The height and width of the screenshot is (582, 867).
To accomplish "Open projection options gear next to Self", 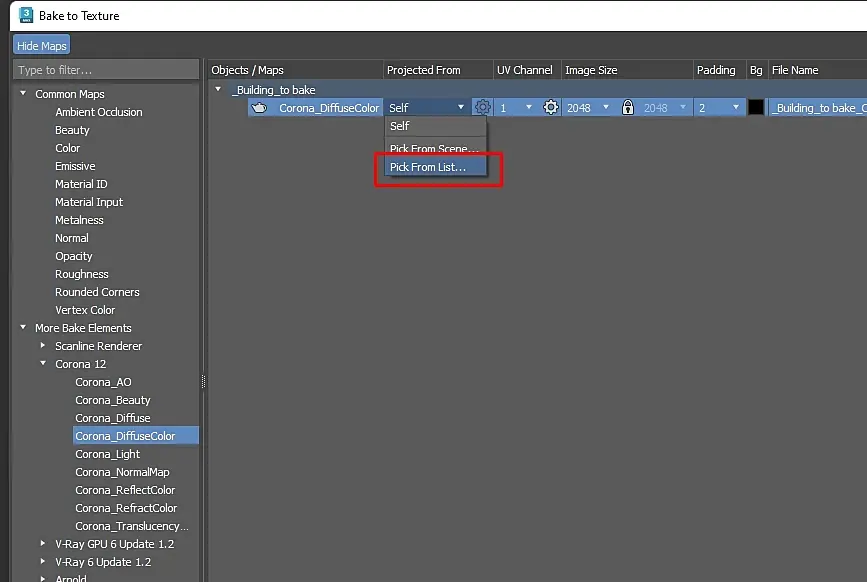I will click(482, 107).
